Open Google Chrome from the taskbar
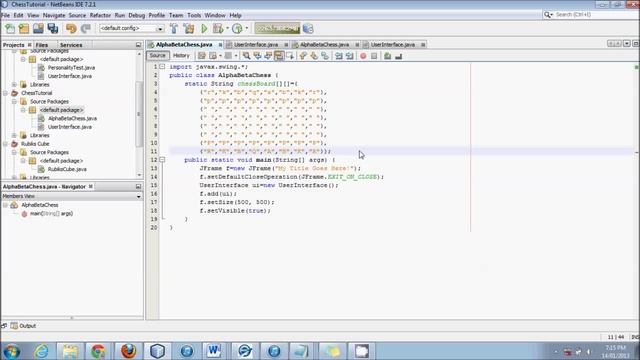This screenshot has width=640, height=360. pyautogui.click(x=98, y=351)
